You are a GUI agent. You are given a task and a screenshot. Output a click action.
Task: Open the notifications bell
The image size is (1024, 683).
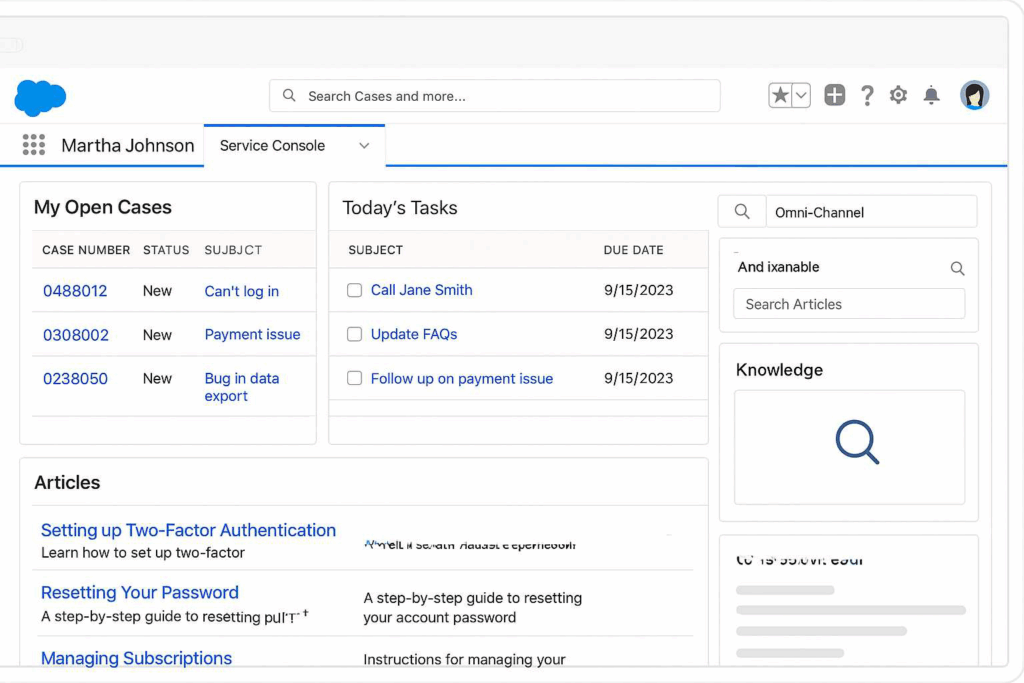click(x=931, y=95)
